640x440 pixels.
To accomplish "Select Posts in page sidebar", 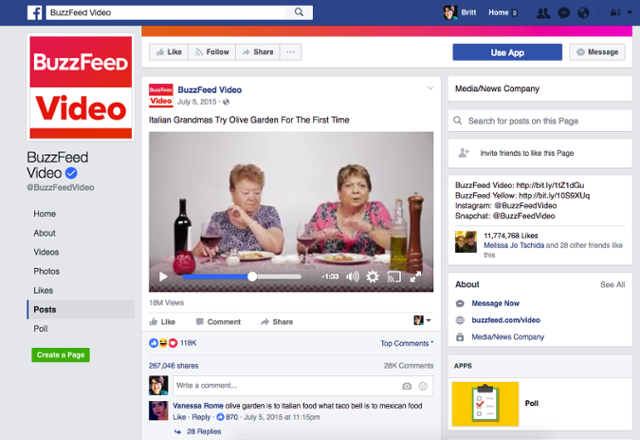I will [81, 309].
